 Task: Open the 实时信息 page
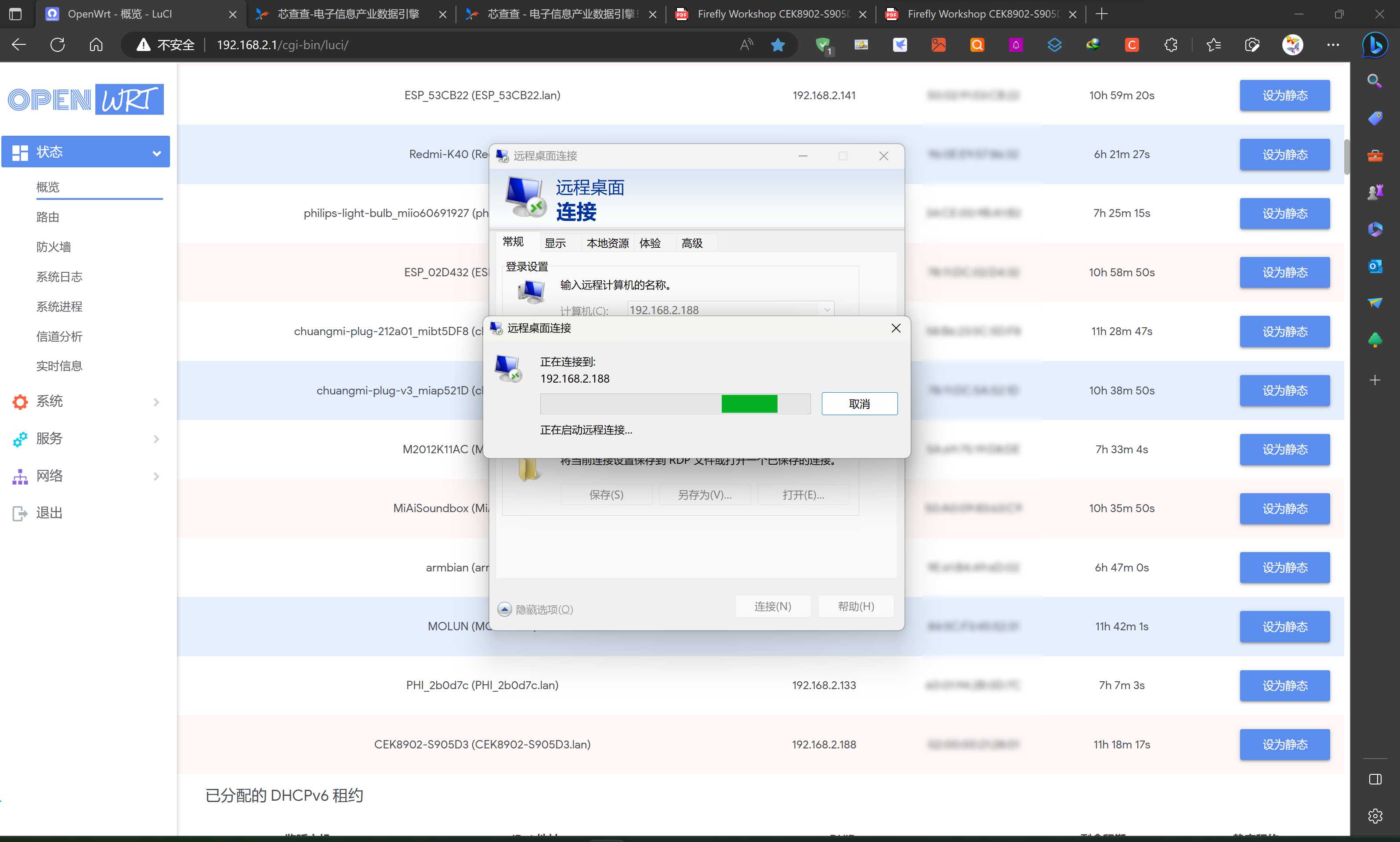coord(59,366)
